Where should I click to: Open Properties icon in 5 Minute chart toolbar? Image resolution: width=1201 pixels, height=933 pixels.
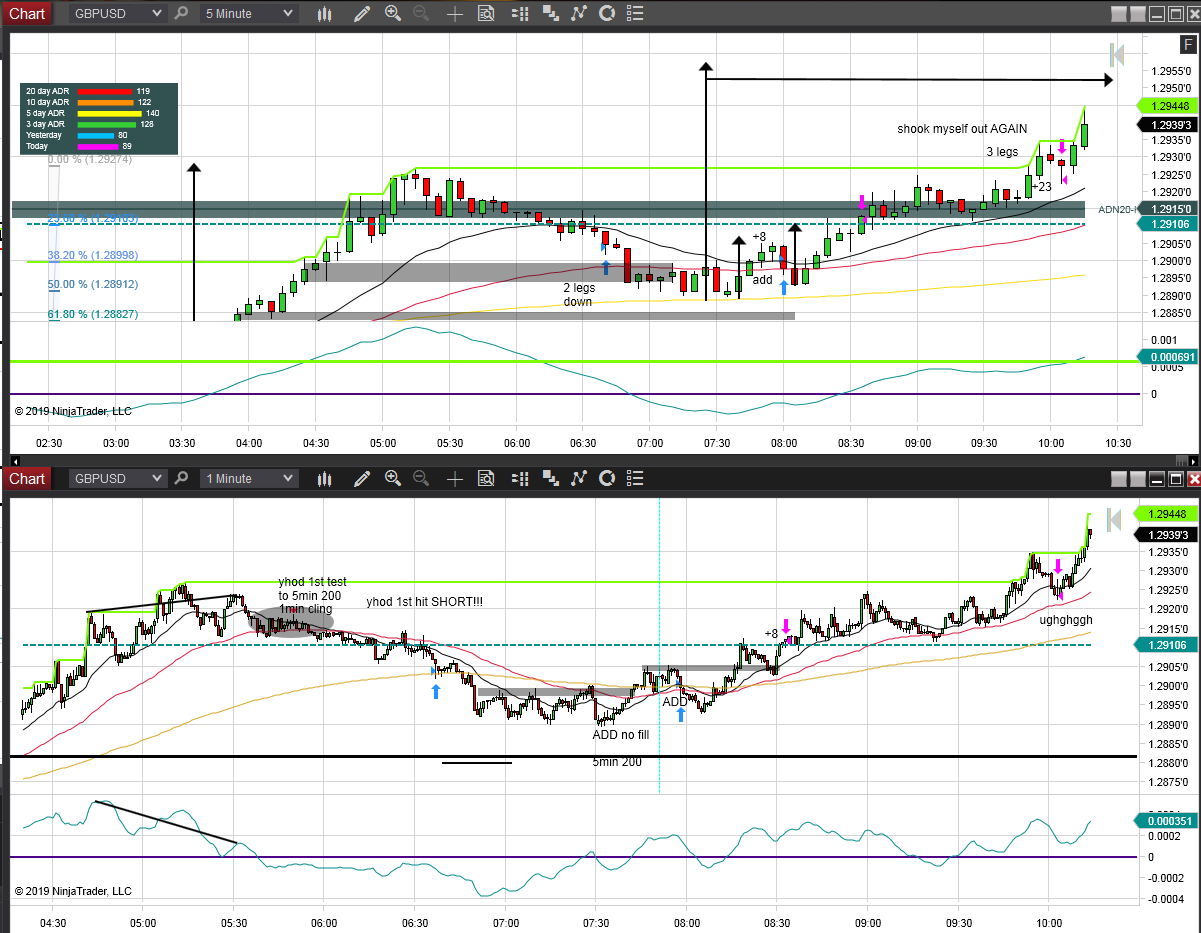click(x=635, y=13)
